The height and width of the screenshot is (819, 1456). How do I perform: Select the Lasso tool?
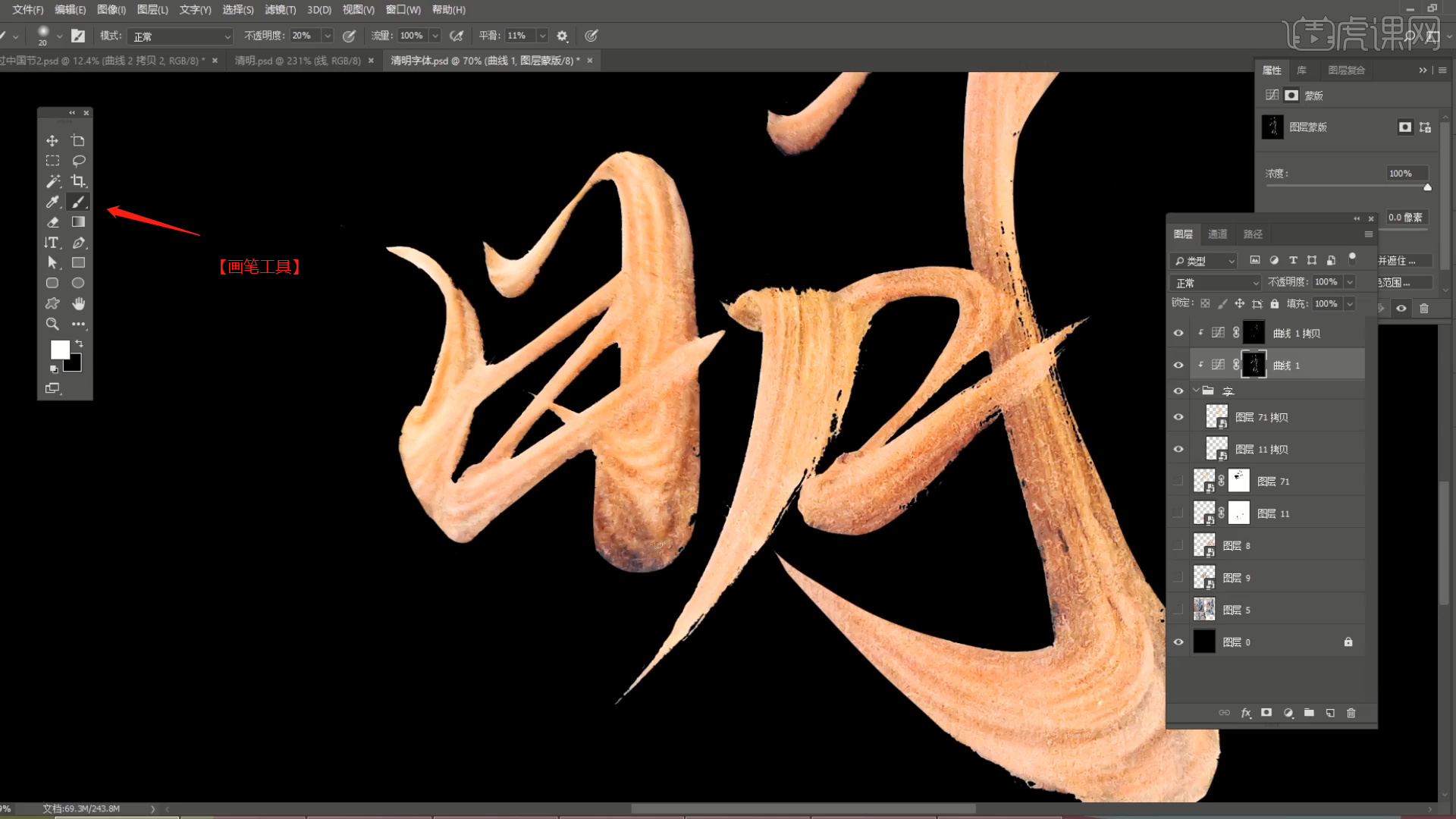point(78,161)
